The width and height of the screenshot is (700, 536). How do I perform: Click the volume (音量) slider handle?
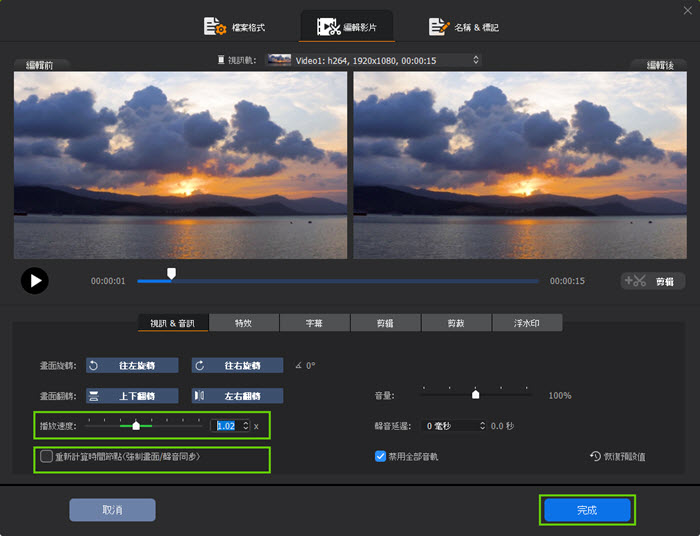(x=476, y=394)
